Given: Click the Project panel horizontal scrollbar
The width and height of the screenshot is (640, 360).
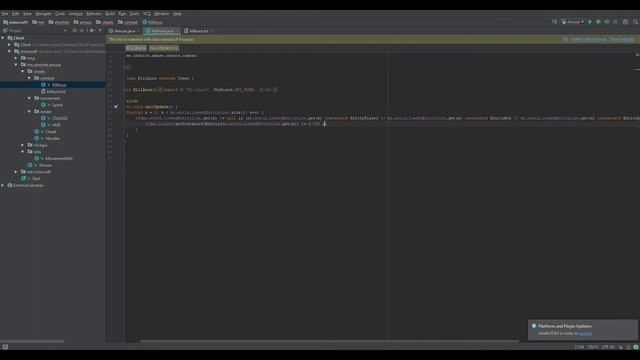Looking at the screenshot, I should coord(32,341).
